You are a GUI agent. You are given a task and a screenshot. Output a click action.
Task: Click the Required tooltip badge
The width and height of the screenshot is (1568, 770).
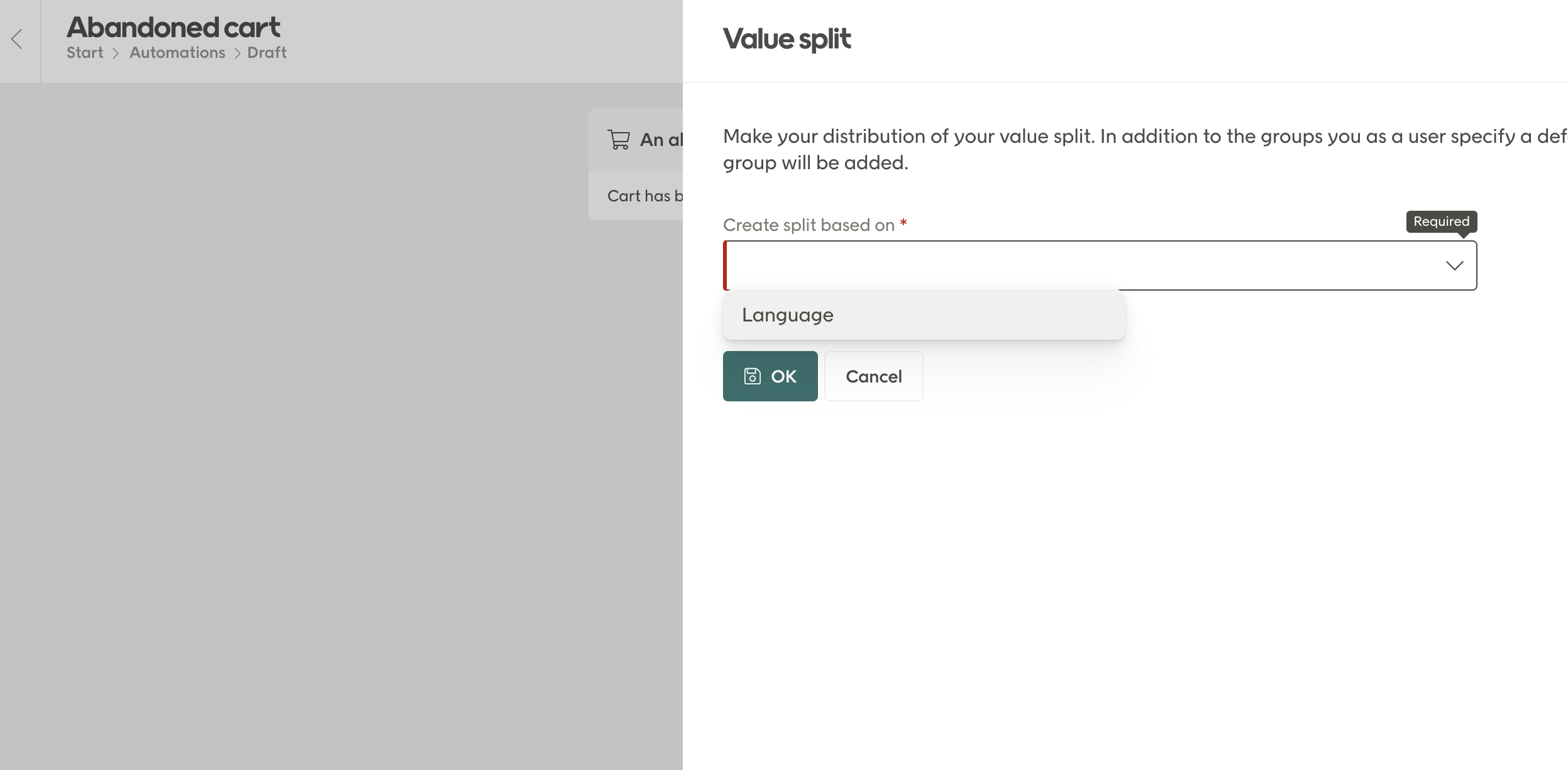[1441, 221]
